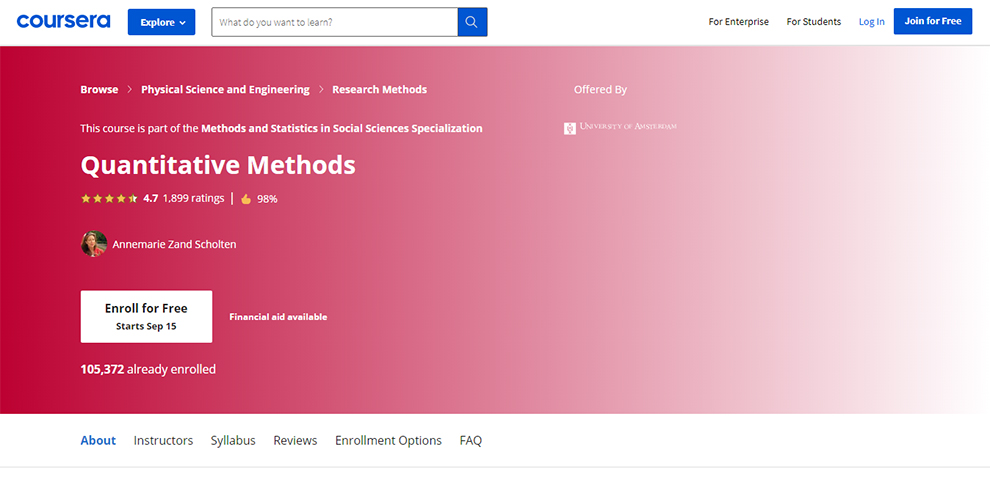Click Annemarie Zand Scholten's profile photo
990x488 pixels.
(x=93, y=244)
